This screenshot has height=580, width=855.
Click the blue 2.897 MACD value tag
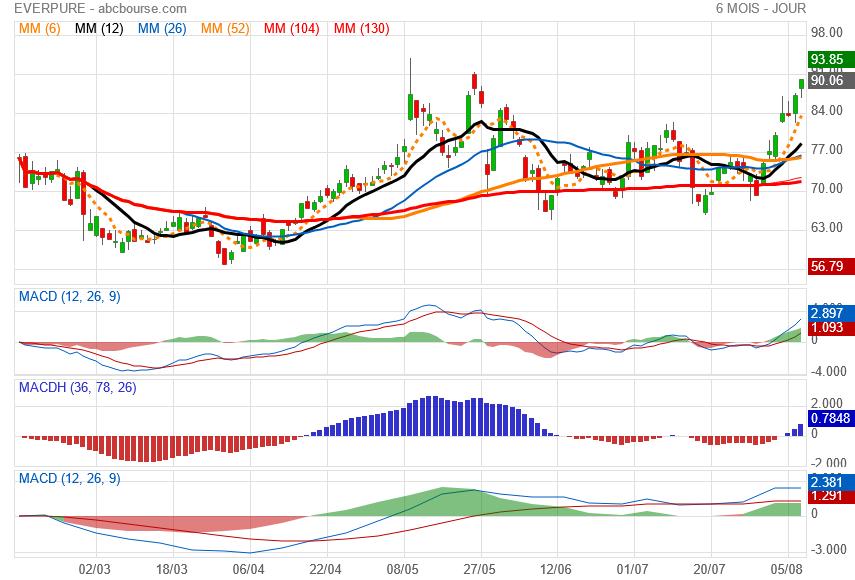click(831, 313)
